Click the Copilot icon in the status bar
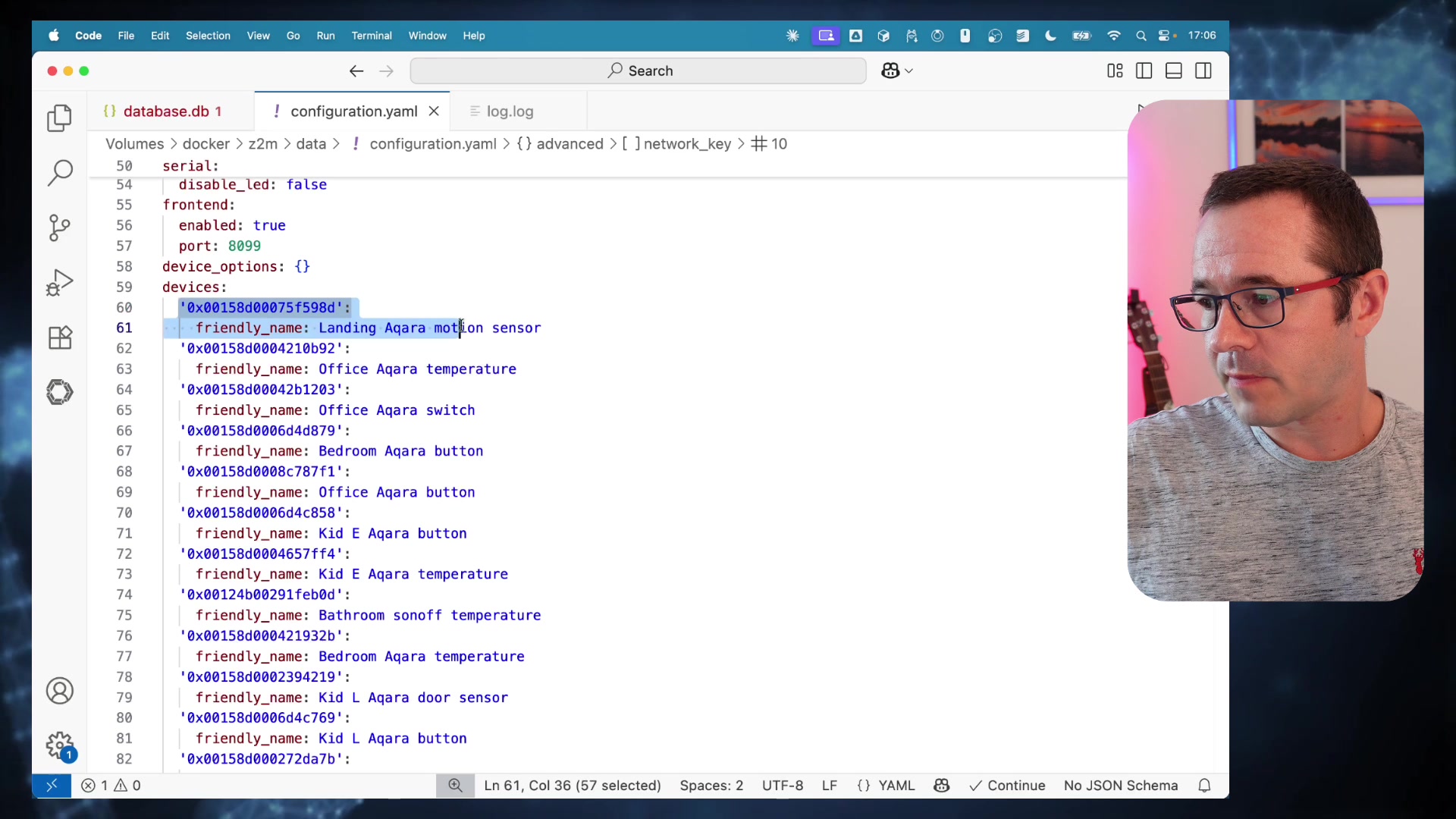The image size is (1456, 819). (x=941, y=786)
